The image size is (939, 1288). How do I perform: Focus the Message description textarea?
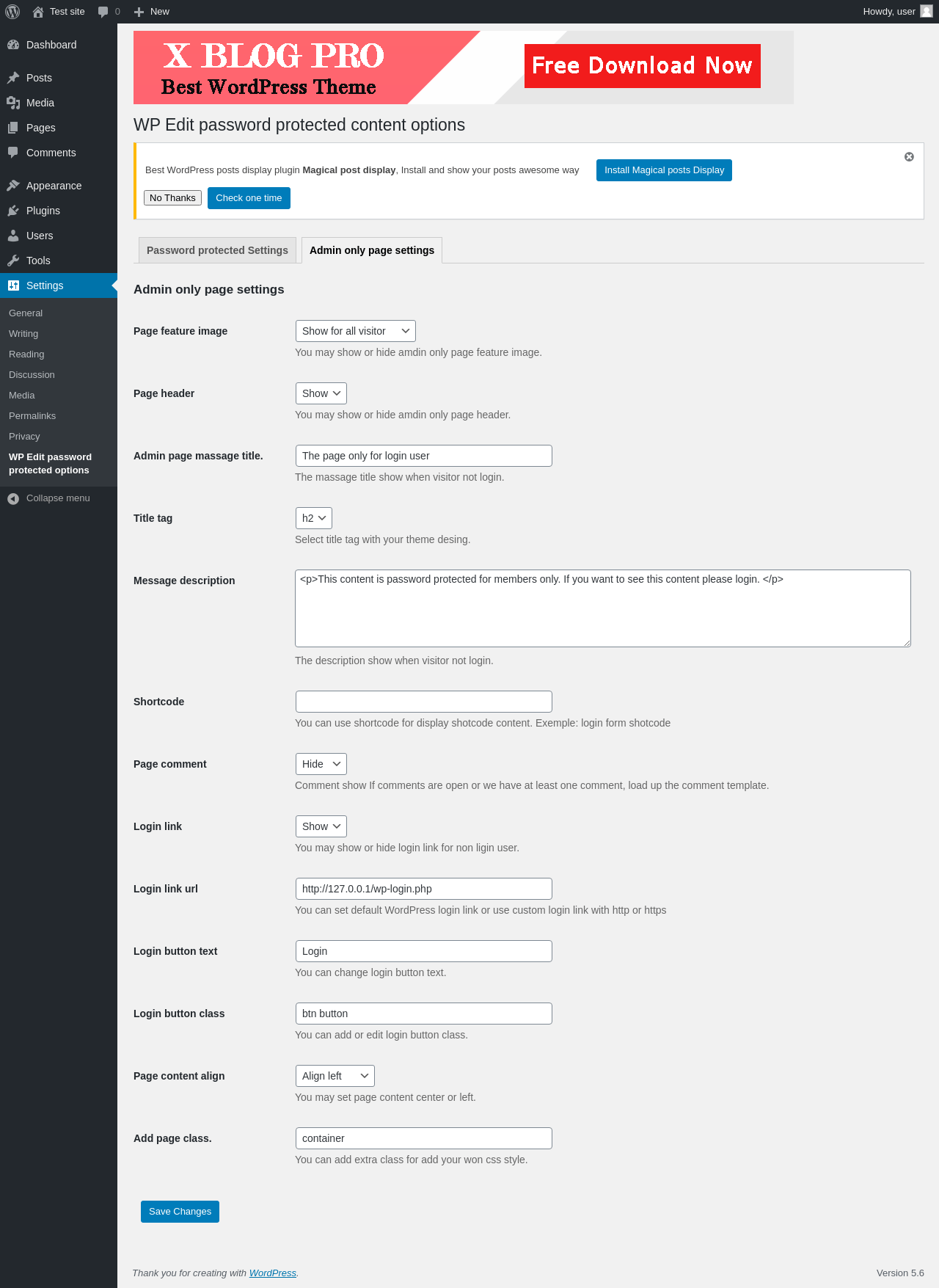coord(603,608)
